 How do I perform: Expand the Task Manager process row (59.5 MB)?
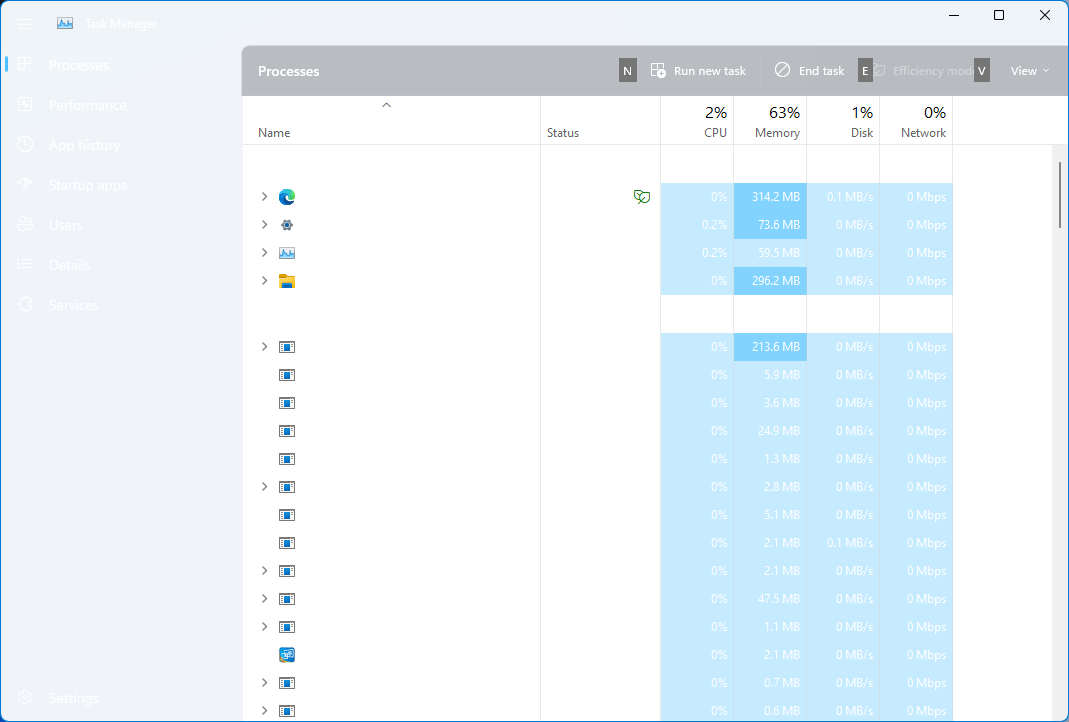[265, 252]
